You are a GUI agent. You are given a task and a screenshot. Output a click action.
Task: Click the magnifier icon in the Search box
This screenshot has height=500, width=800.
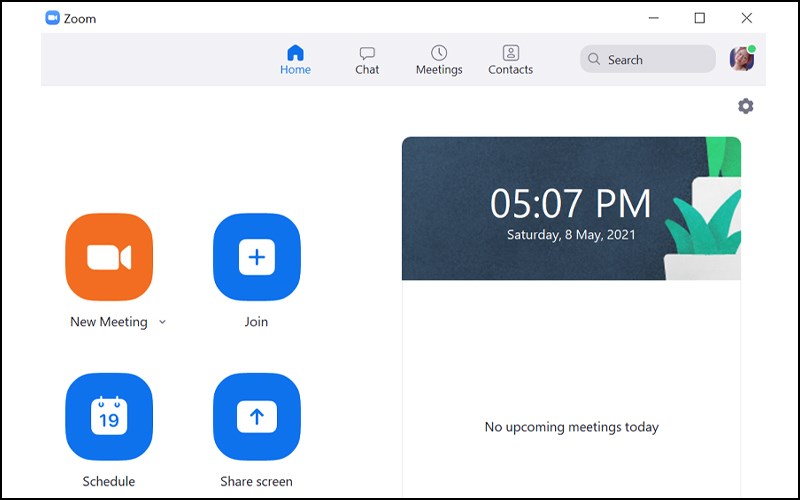[x=595, y=60]
